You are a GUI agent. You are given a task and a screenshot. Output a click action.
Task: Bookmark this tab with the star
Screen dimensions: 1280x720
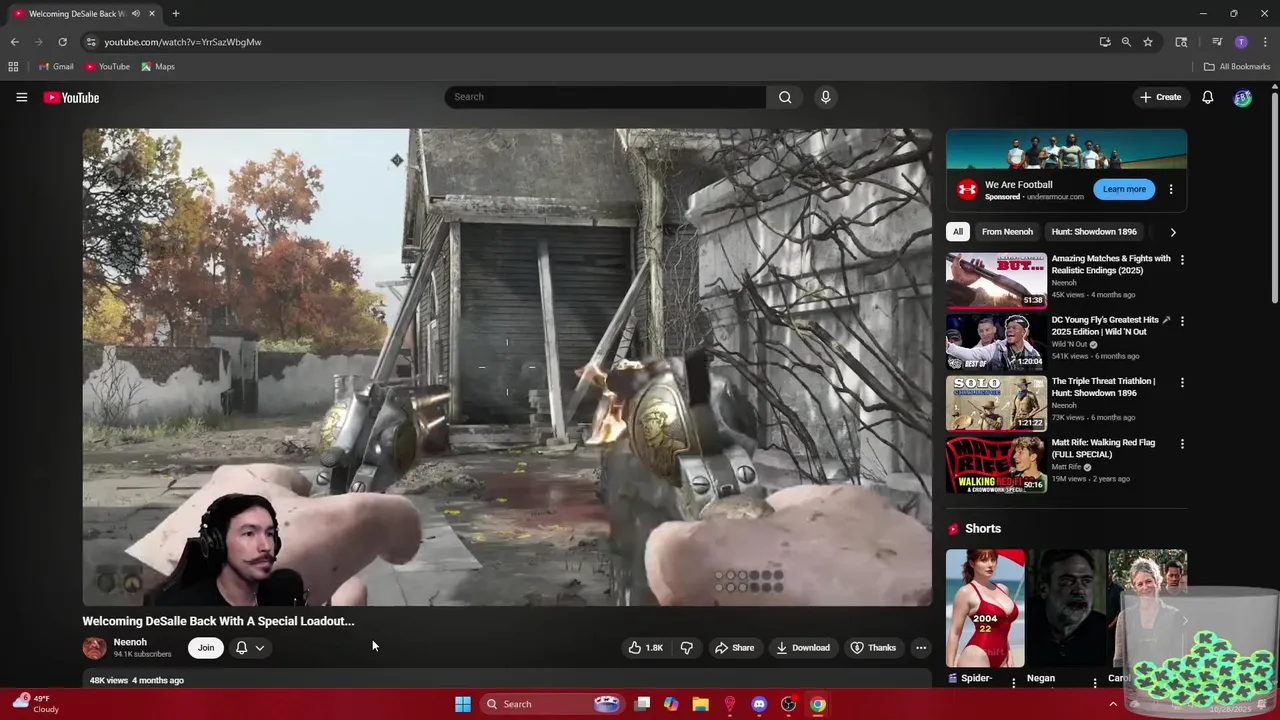(1148, 42)
